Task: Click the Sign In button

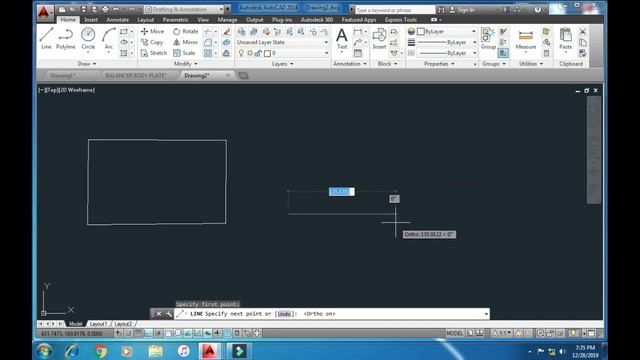Action: (x=462, y=9)
